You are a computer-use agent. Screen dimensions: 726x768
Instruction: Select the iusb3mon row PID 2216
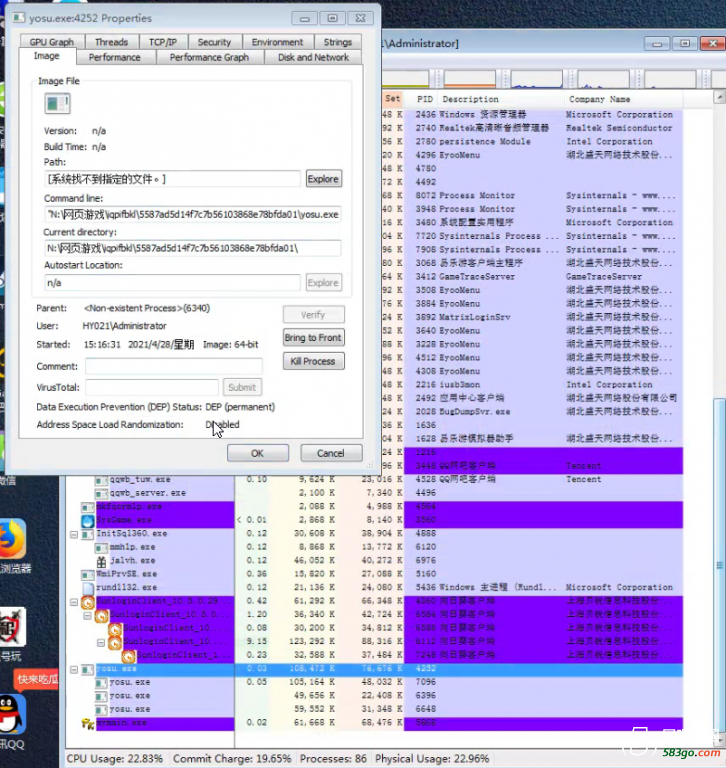click(x=544, y=385)
